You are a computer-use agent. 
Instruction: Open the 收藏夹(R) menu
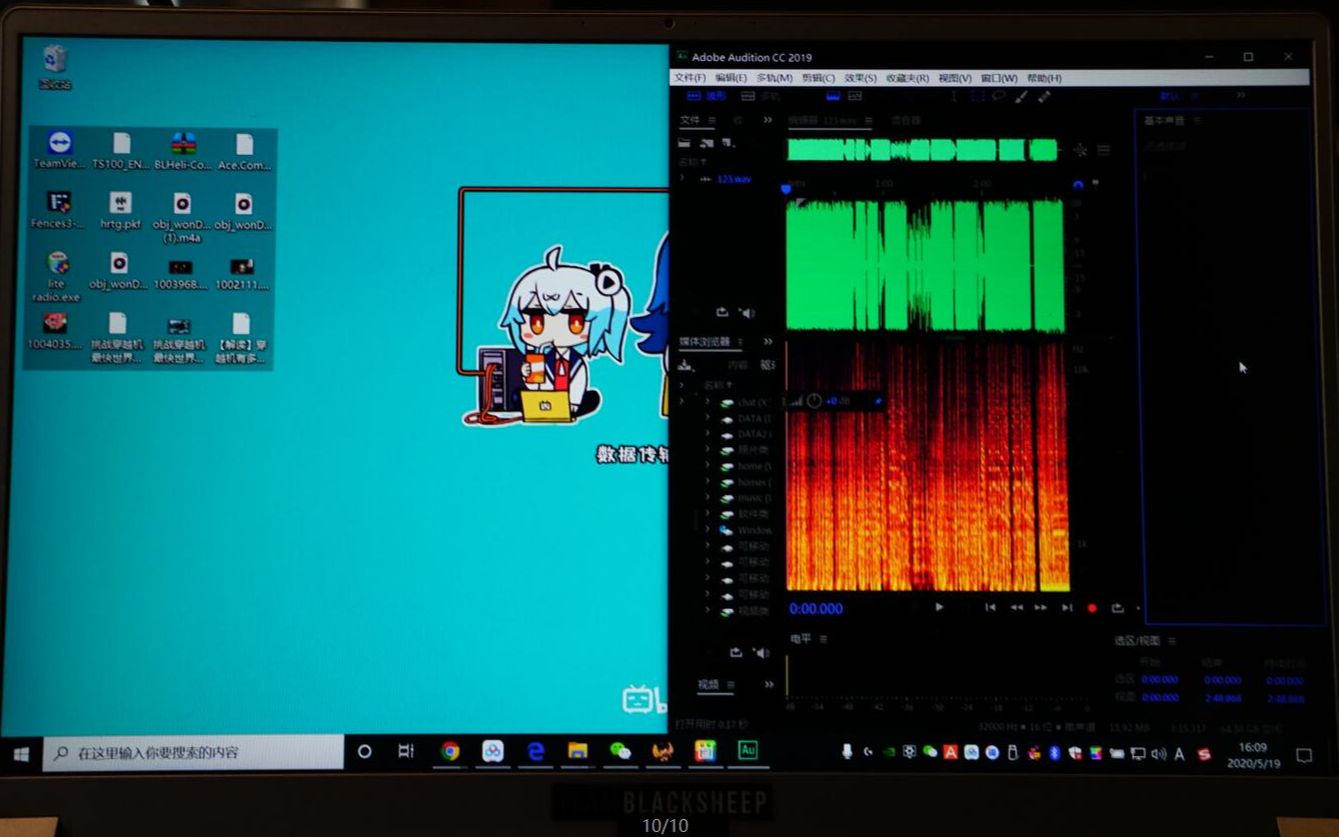(x=907, y=78)
